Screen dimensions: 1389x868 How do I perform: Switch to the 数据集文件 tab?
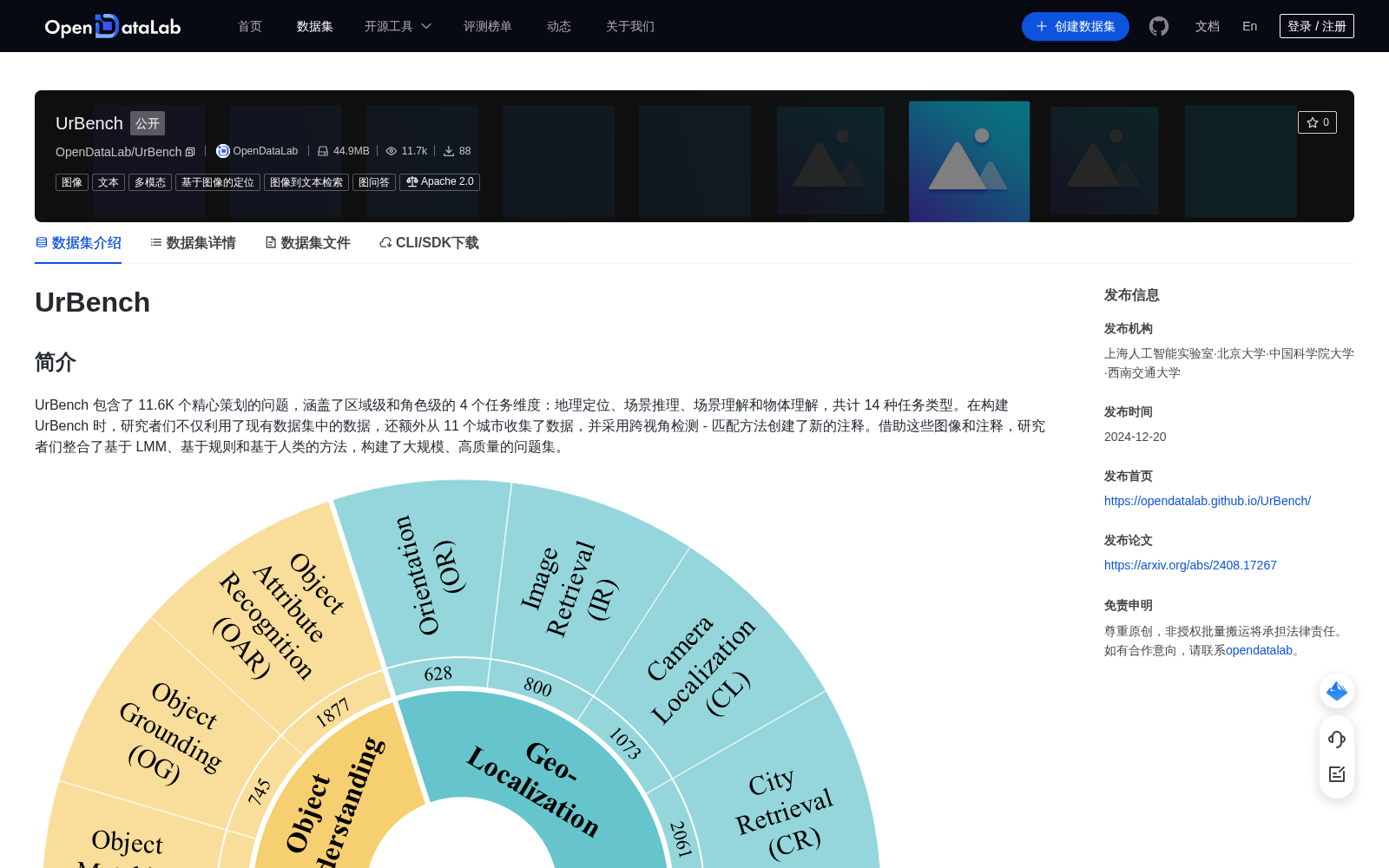(307, 243)
